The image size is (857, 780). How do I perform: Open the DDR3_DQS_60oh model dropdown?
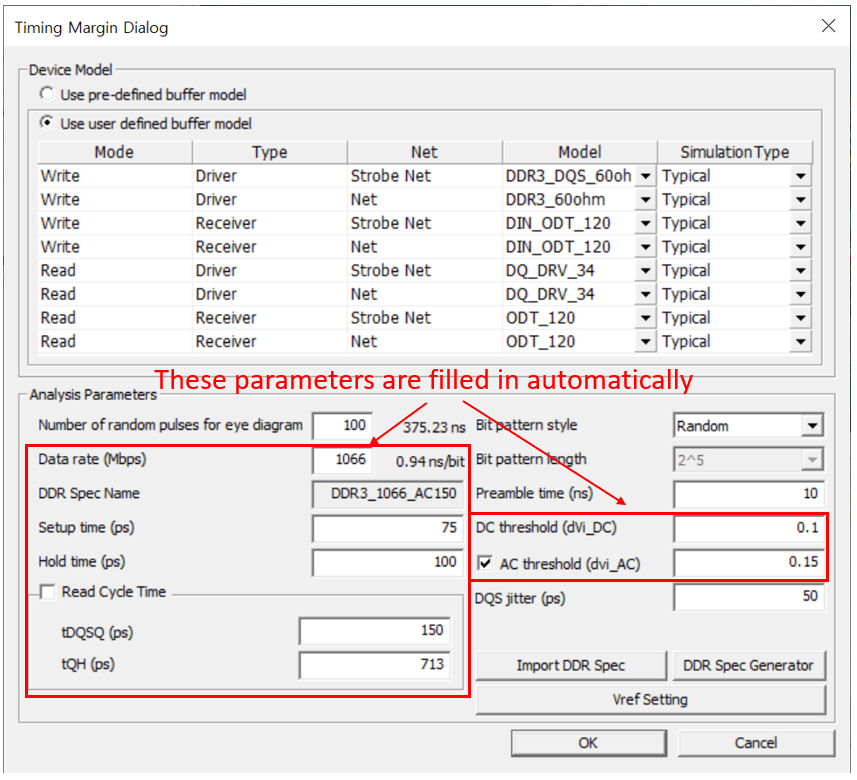tap(645, 176)
